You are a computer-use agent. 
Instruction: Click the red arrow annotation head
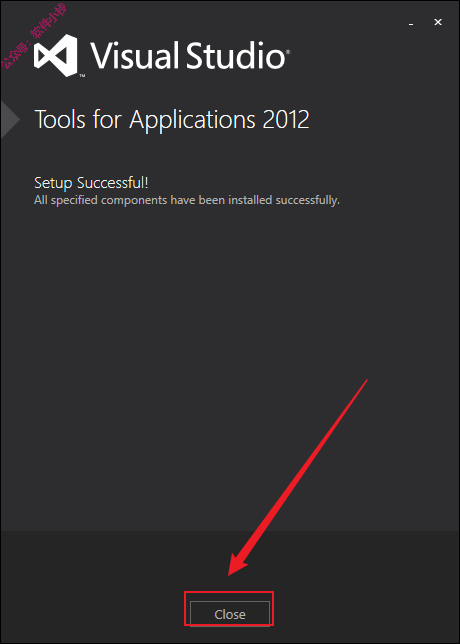pyautogui.click(x=238, y=563)
